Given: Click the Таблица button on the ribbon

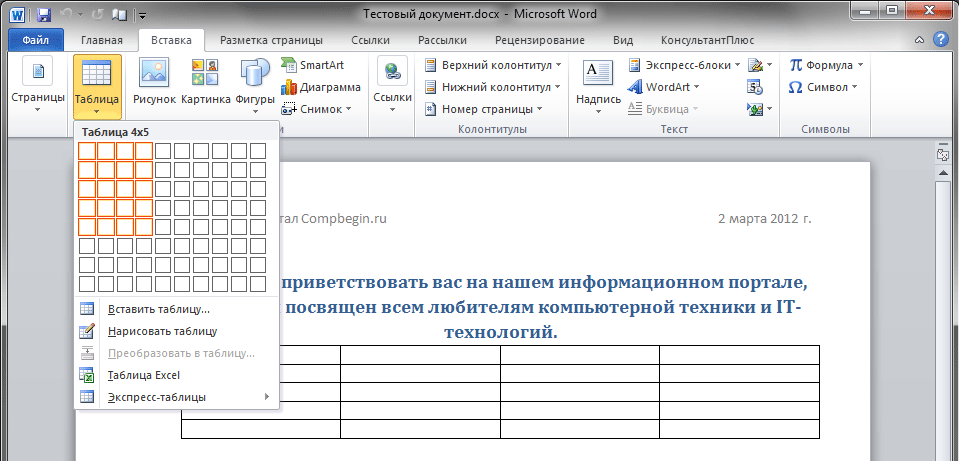Looking at the screenshot, I should [97, 86].
